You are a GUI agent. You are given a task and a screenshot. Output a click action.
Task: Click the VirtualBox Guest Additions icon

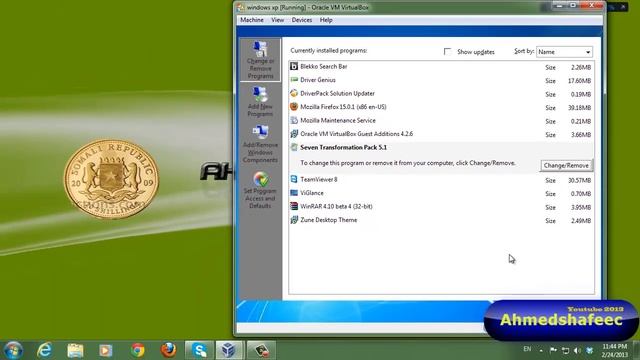tap(294, 134)
